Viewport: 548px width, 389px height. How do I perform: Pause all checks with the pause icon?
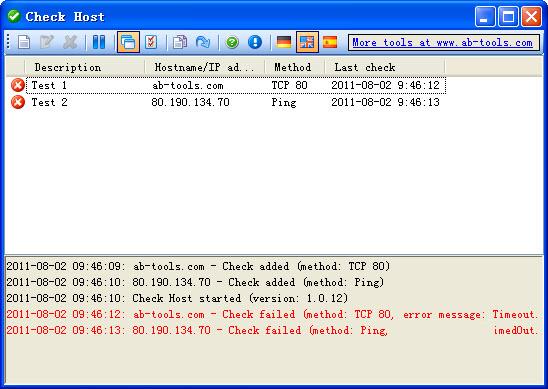click(x=99, y=42)
